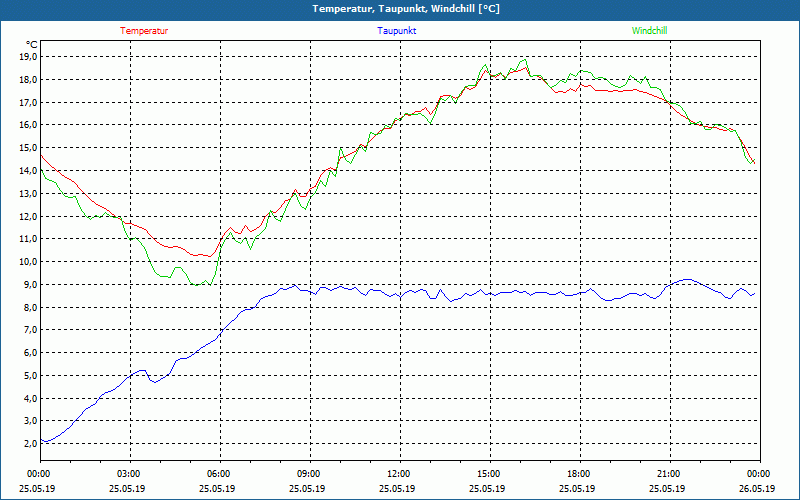800x500 pixels.
Task: Click the '15:00' x-axis time label
Action: 489,474
